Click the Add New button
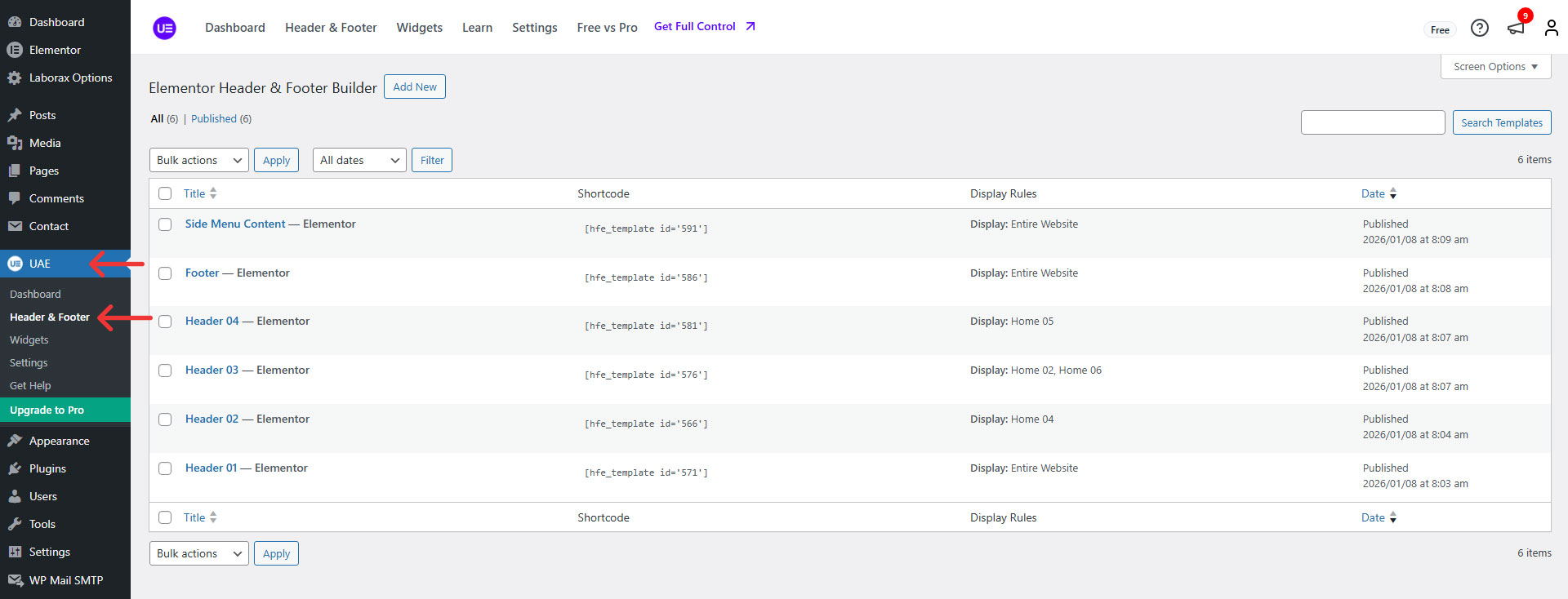This screenshot has height=599, width=1568. [415, 87]
